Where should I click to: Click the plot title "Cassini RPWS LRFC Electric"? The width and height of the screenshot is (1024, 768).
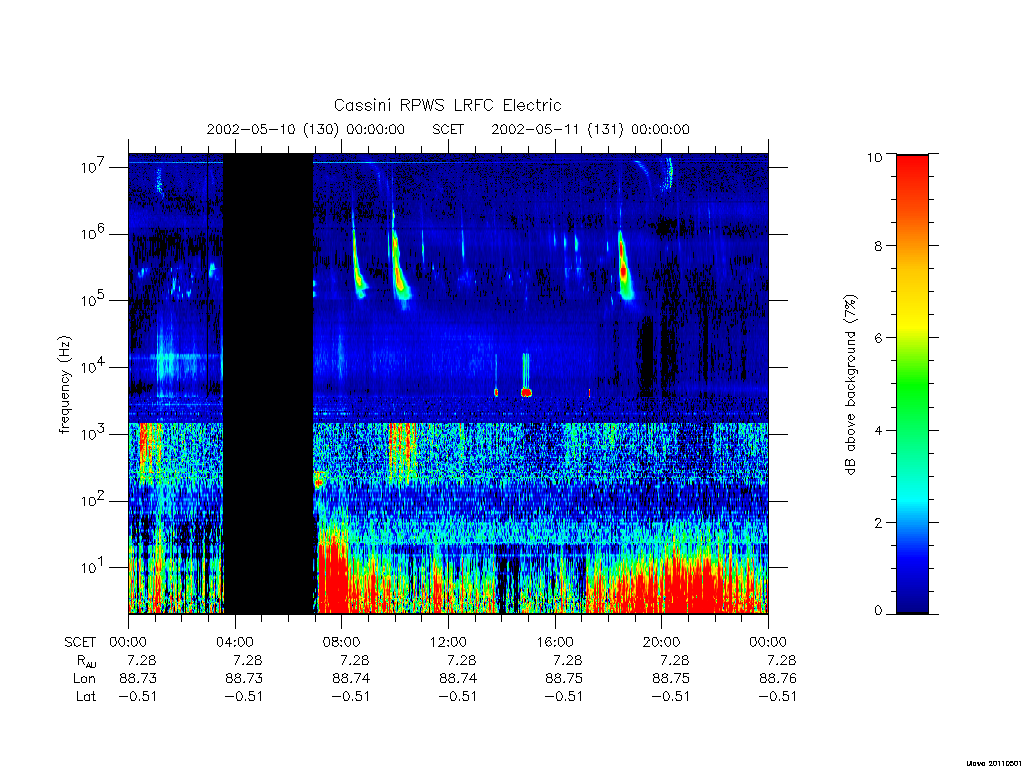pos(447,105)
